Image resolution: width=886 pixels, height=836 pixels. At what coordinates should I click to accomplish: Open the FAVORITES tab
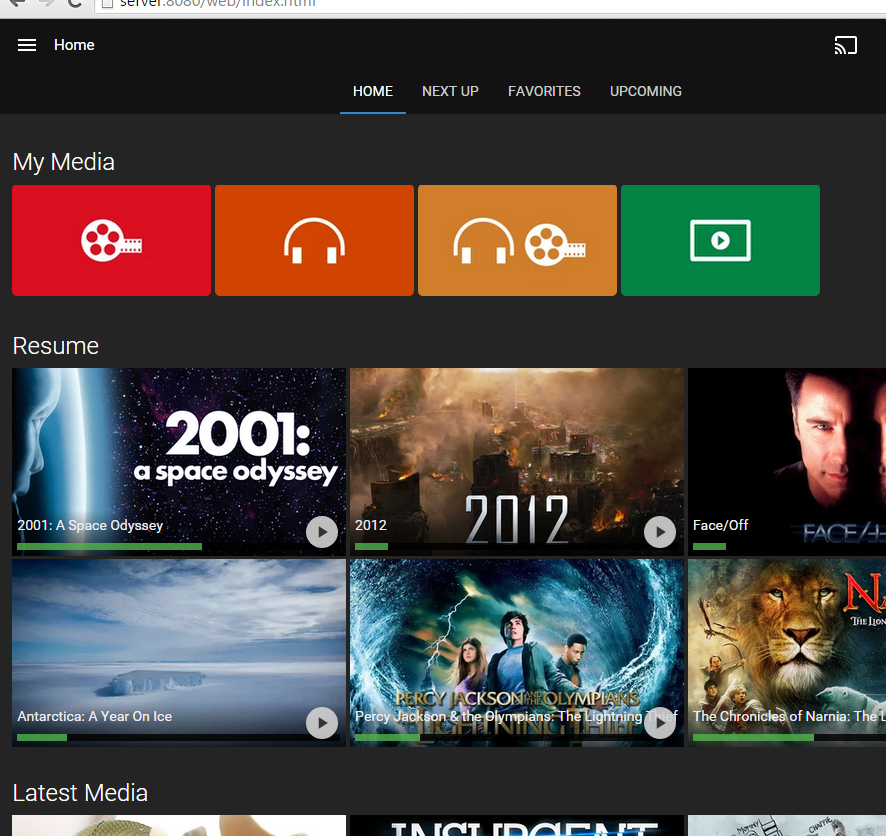(544, 92)
